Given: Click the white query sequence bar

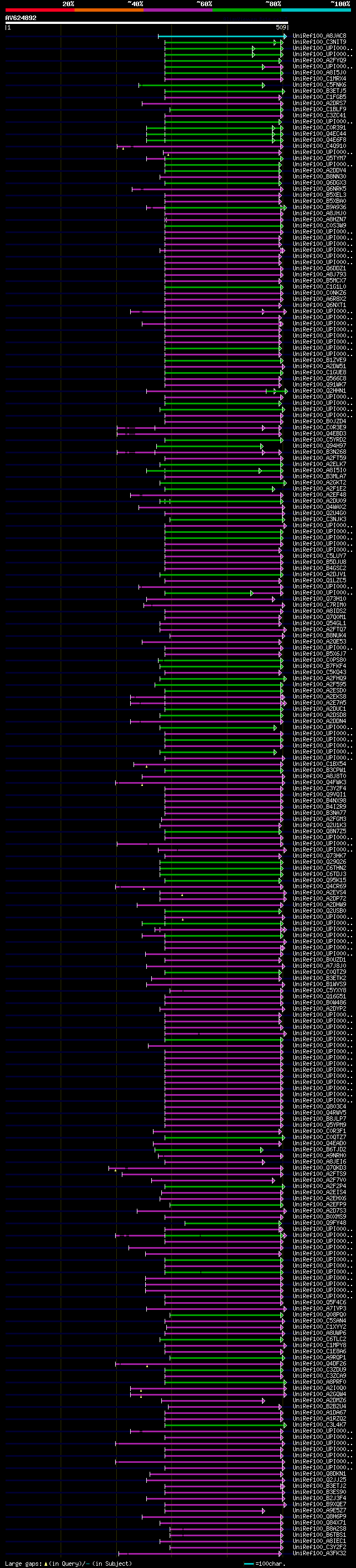Looking at the screenshot, I should tap(147, 22).
